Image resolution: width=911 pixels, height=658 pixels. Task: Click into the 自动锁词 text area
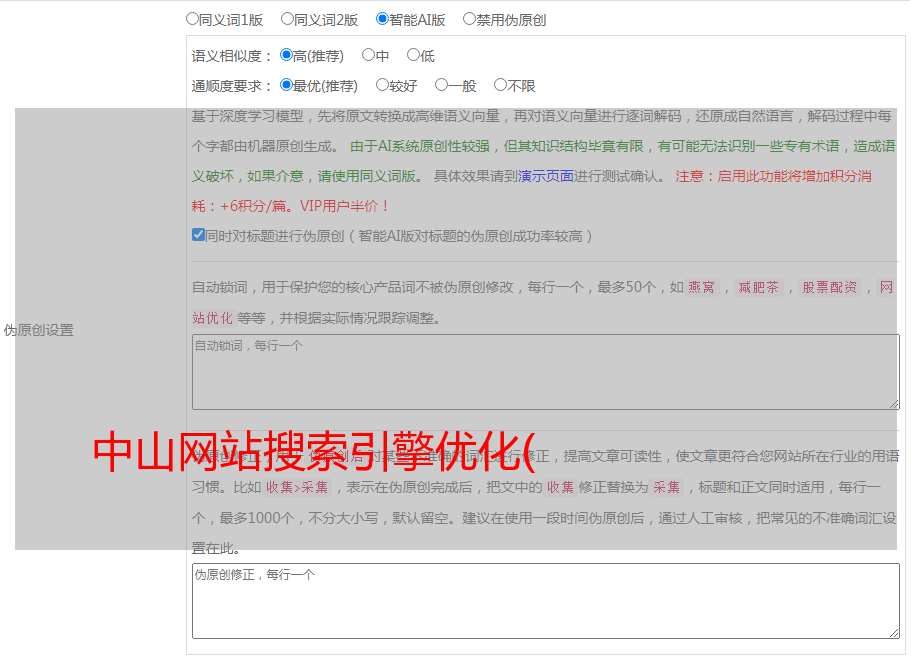point(545,372)
